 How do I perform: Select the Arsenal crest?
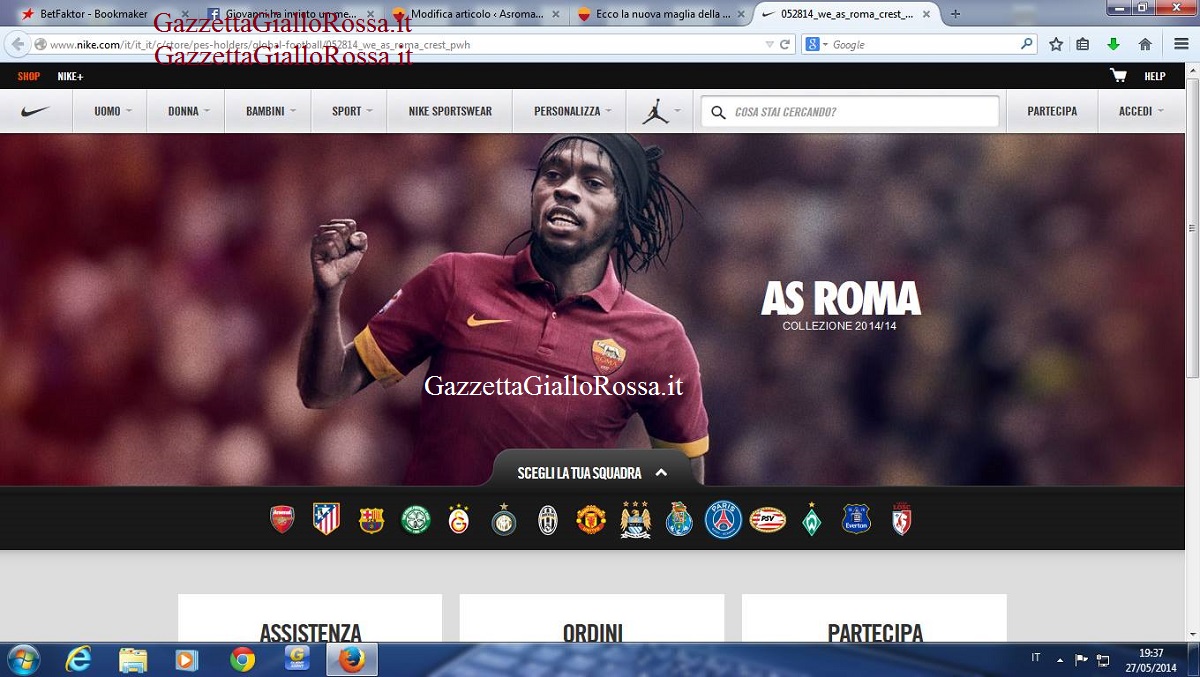point(282,519)
